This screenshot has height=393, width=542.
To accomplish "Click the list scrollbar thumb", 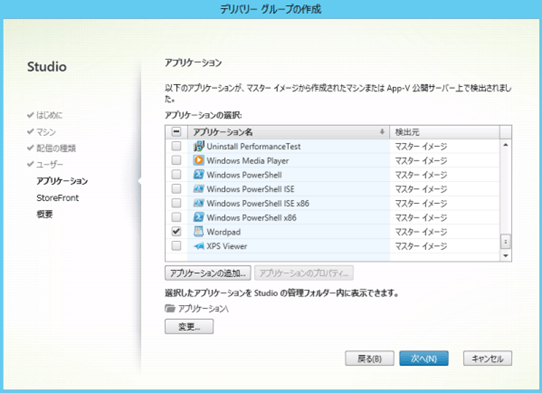I will click(x=505, y=241).
